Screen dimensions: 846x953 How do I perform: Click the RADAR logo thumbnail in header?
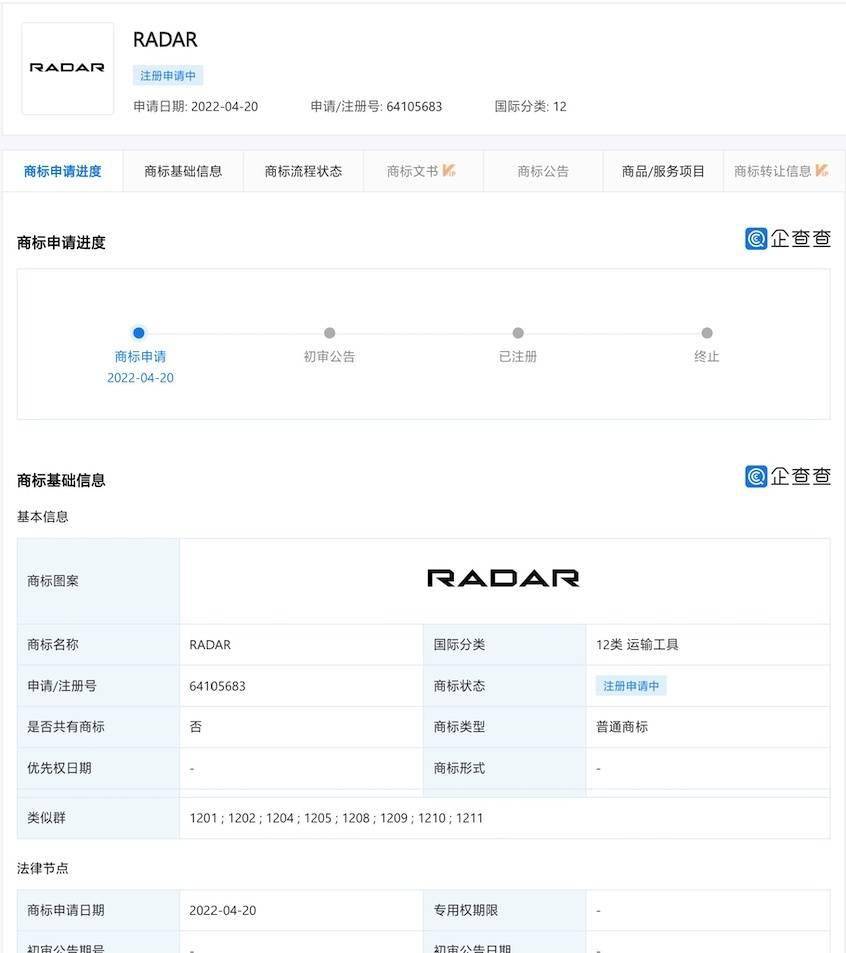(67, 69)
